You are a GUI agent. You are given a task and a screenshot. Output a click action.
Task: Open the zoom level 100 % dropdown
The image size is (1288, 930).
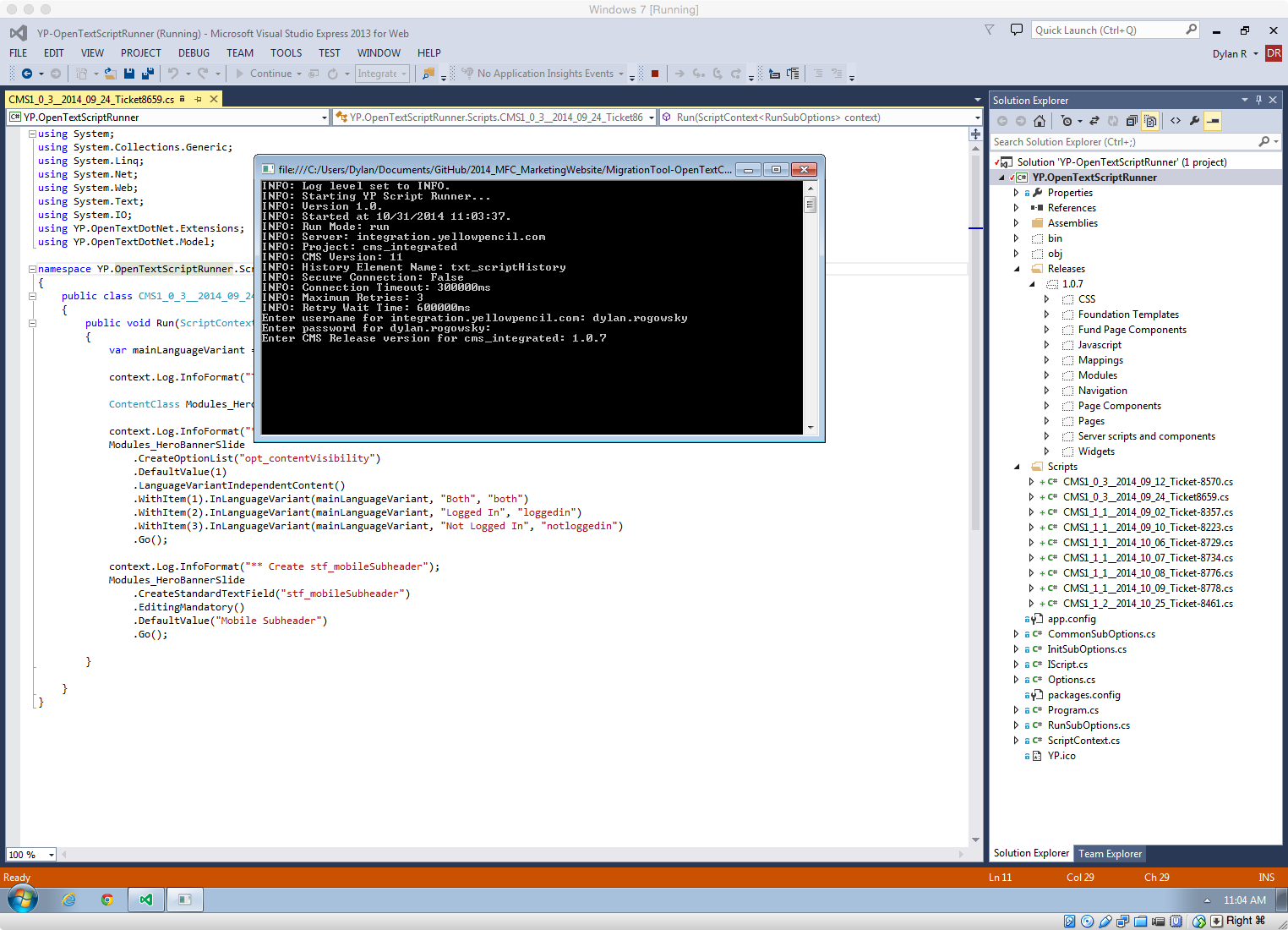(51, 855)
